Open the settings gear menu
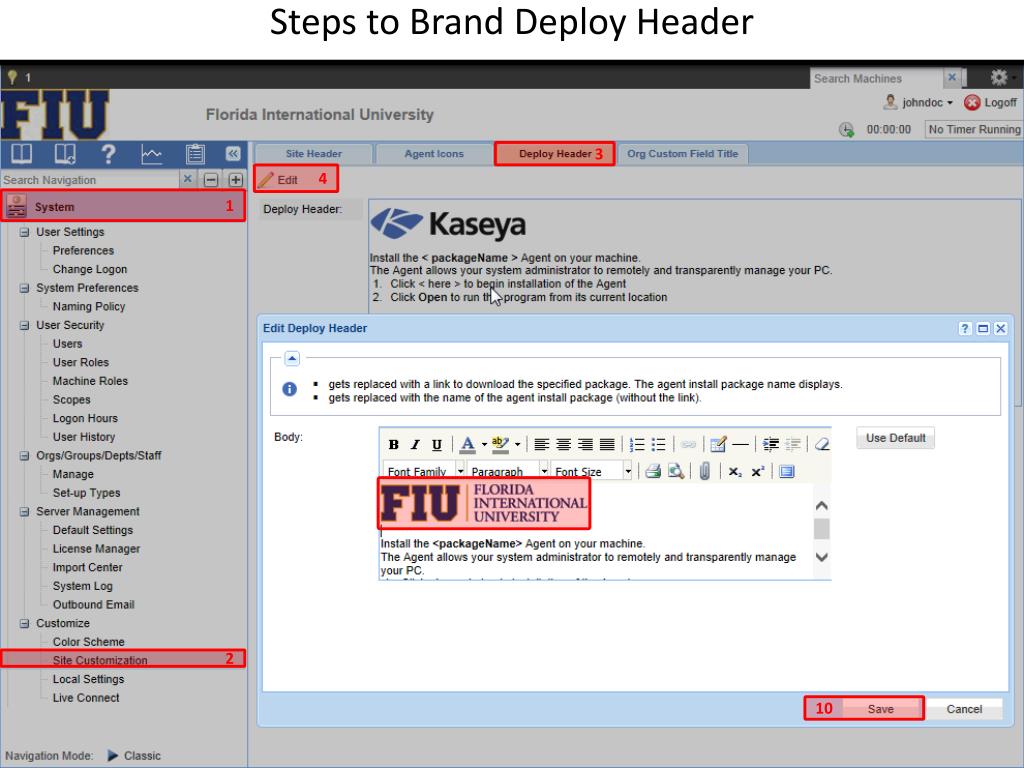Screen dimensions: 1024x768 (999, 77)
